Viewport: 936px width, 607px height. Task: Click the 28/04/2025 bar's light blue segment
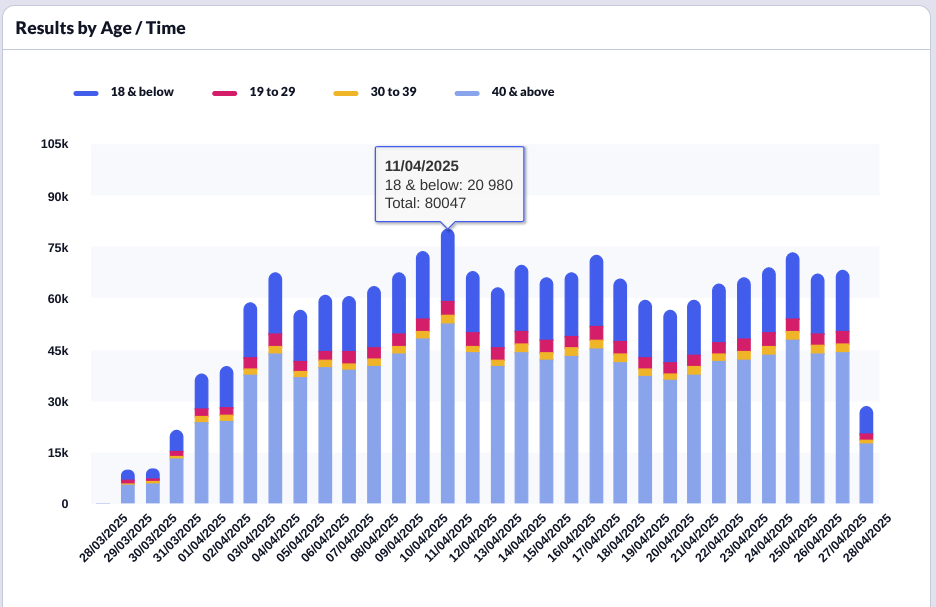click(866, 472)
